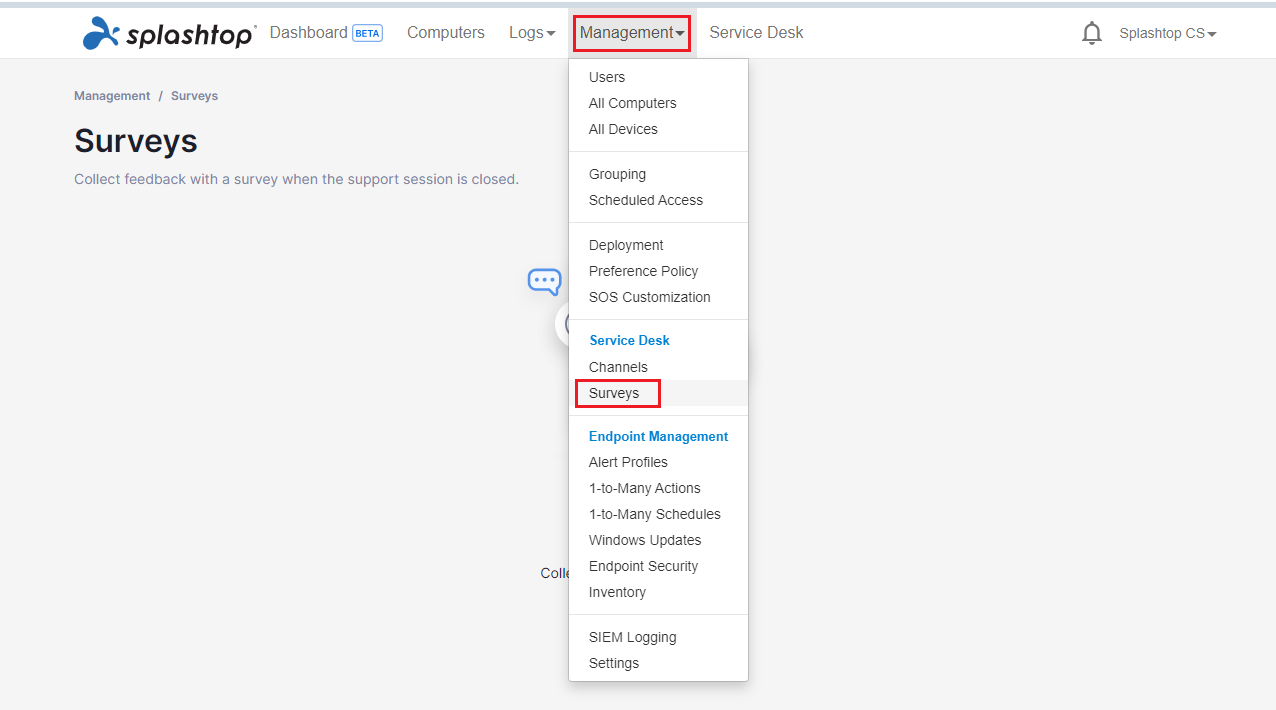Click the Splashtop logo
Viewport: 1276px width, 710px height.
pyautogui.click(x=169, y=33)
